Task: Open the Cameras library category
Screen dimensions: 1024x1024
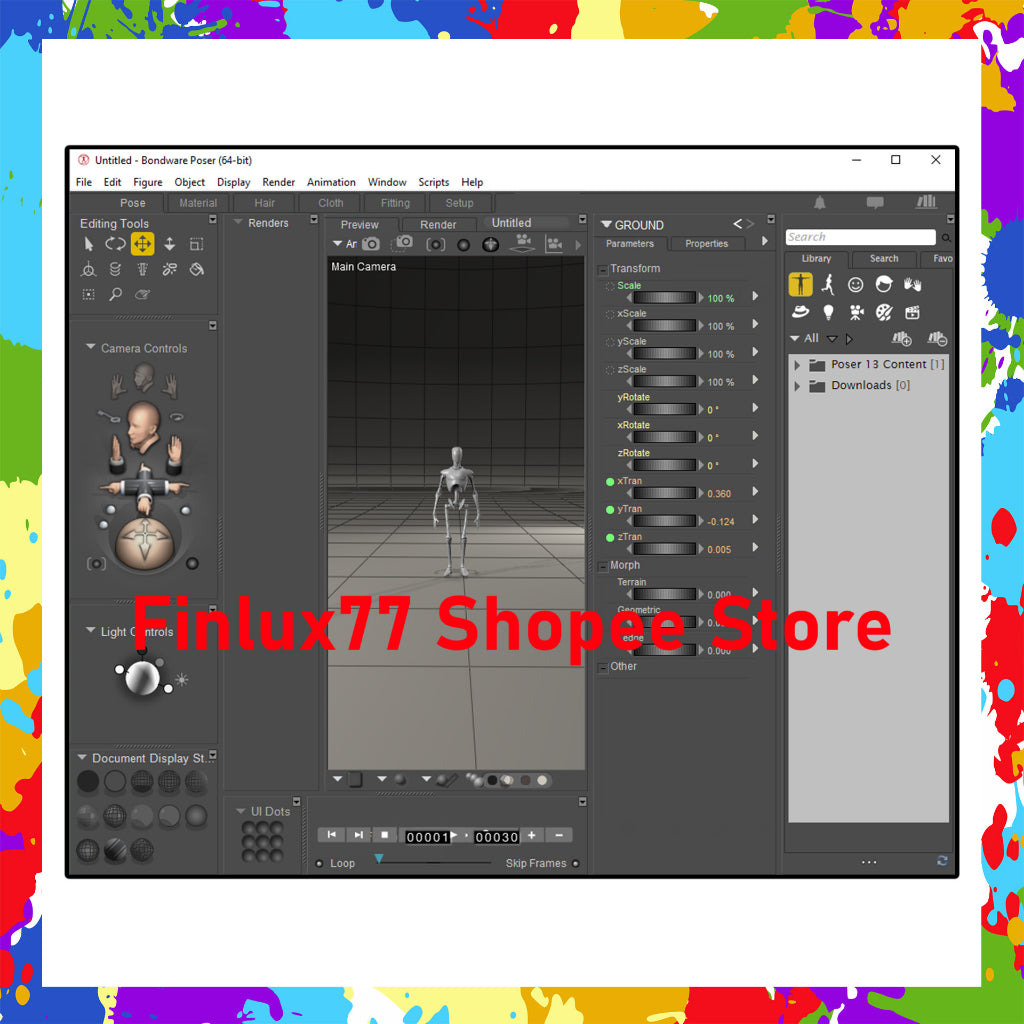Action: [855, 313]
